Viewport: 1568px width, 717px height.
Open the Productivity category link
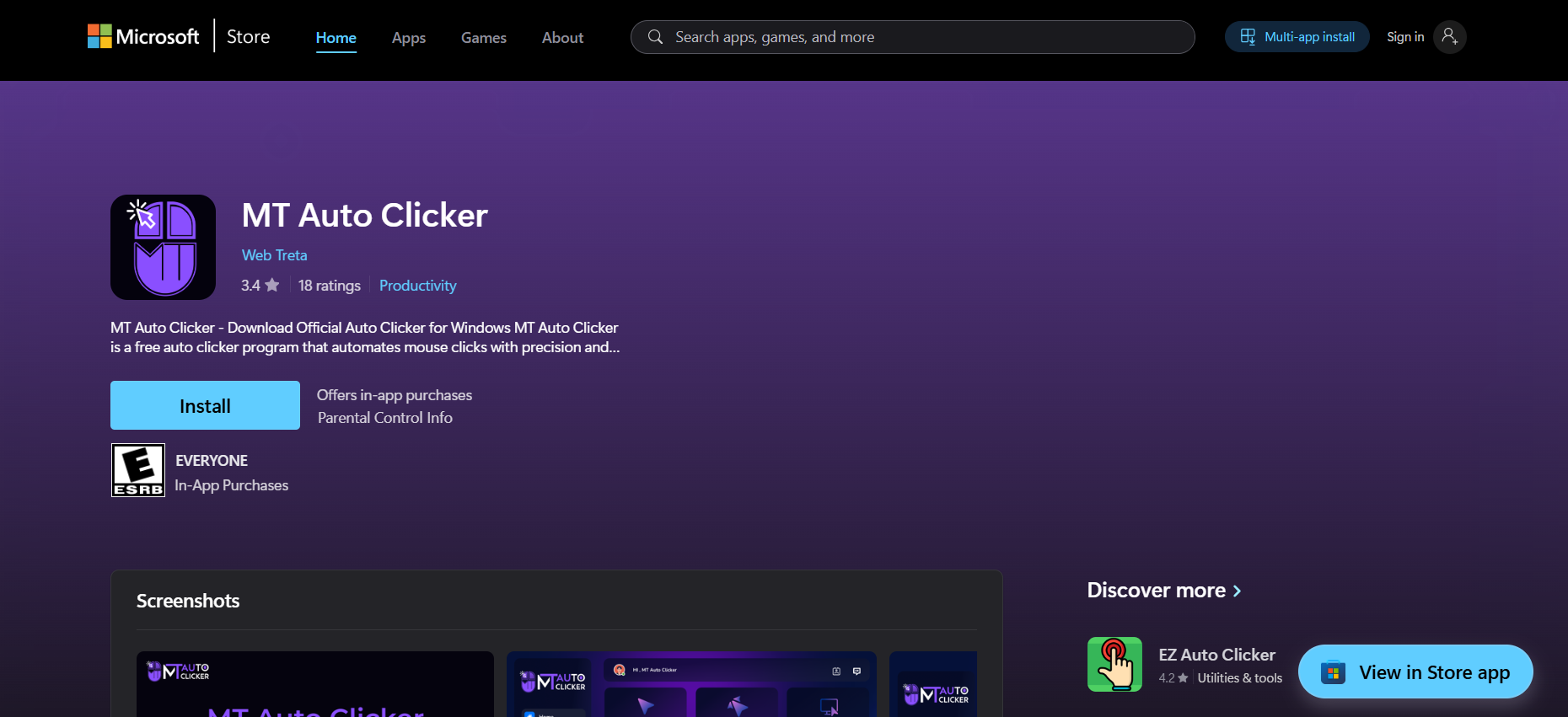(417, 286)
